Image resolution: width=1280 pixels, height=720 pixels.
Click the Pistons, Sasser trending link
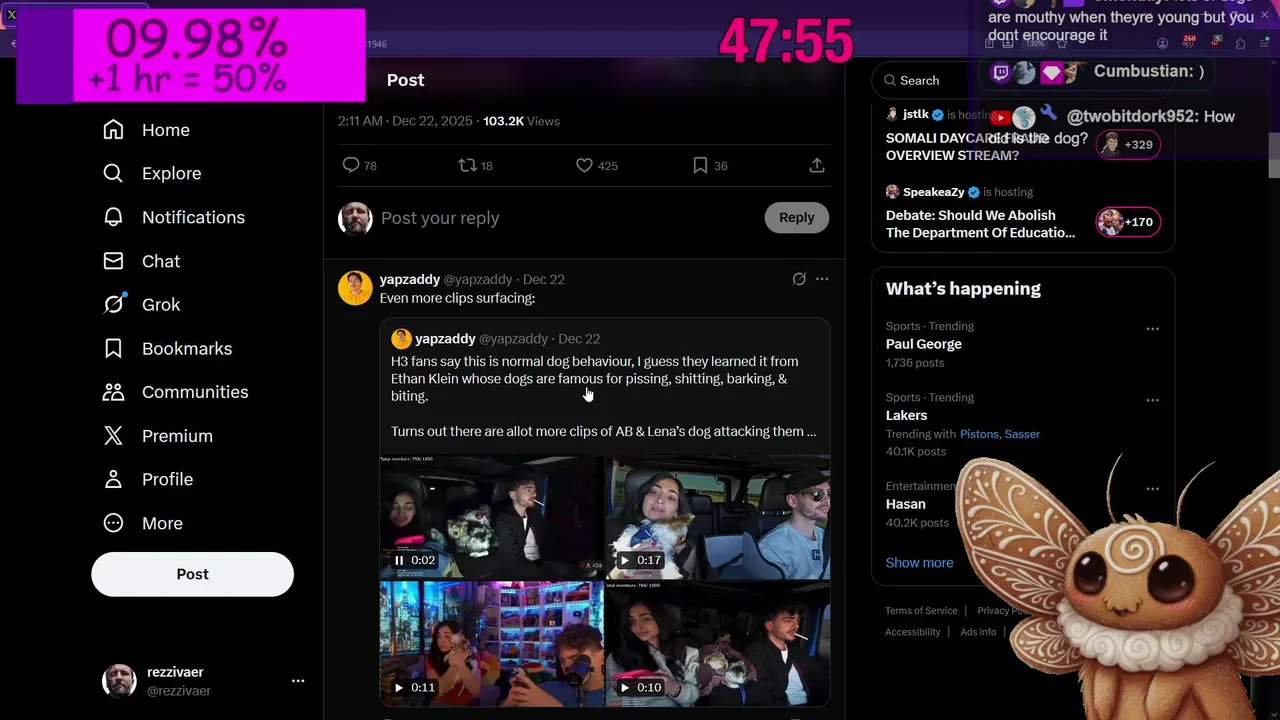1000,434
